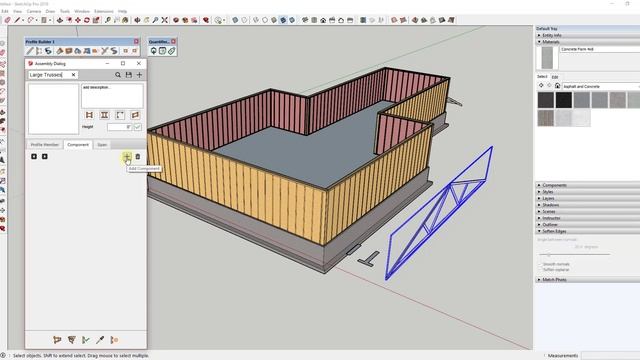Pick the first dark gray asphalt swatch
This screenshot has width=640, height=360.
click(x=546, y=100)
